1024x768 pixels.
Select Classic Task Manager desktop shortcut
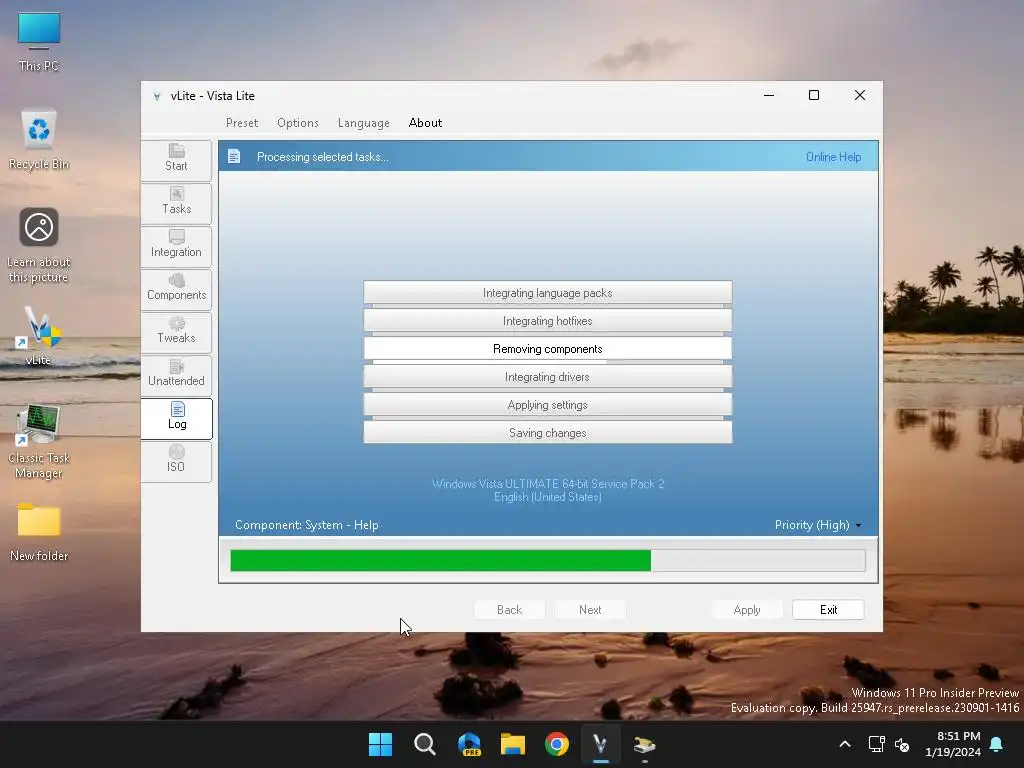tap(39, 441)
